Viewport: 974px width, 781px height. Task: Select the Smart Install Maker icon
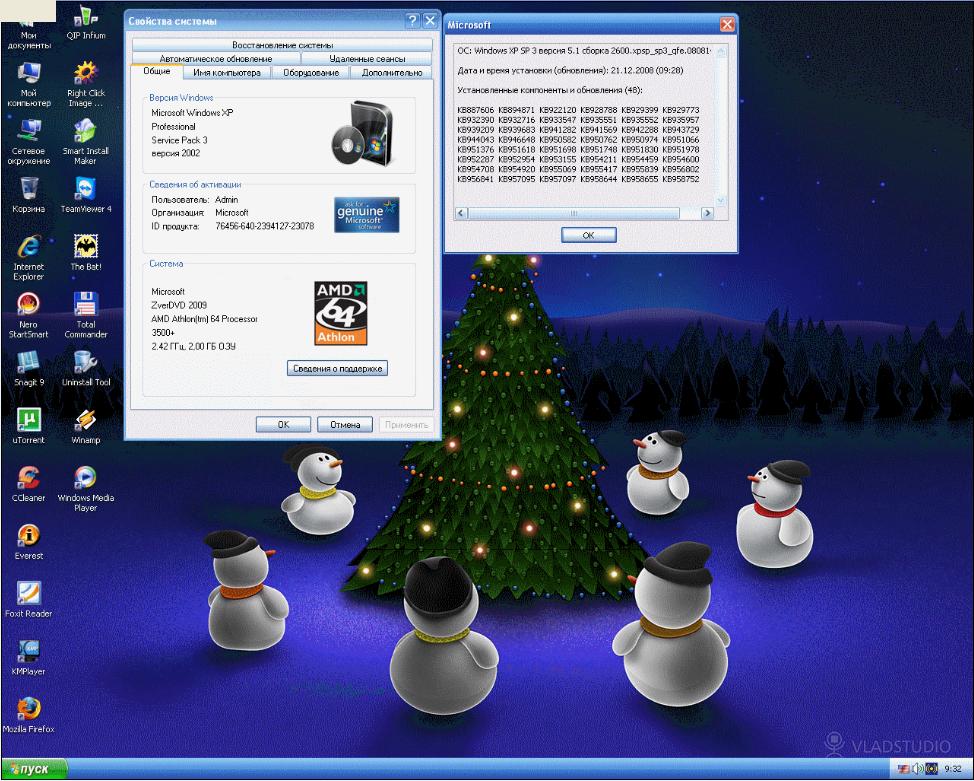tap(86, 142)
